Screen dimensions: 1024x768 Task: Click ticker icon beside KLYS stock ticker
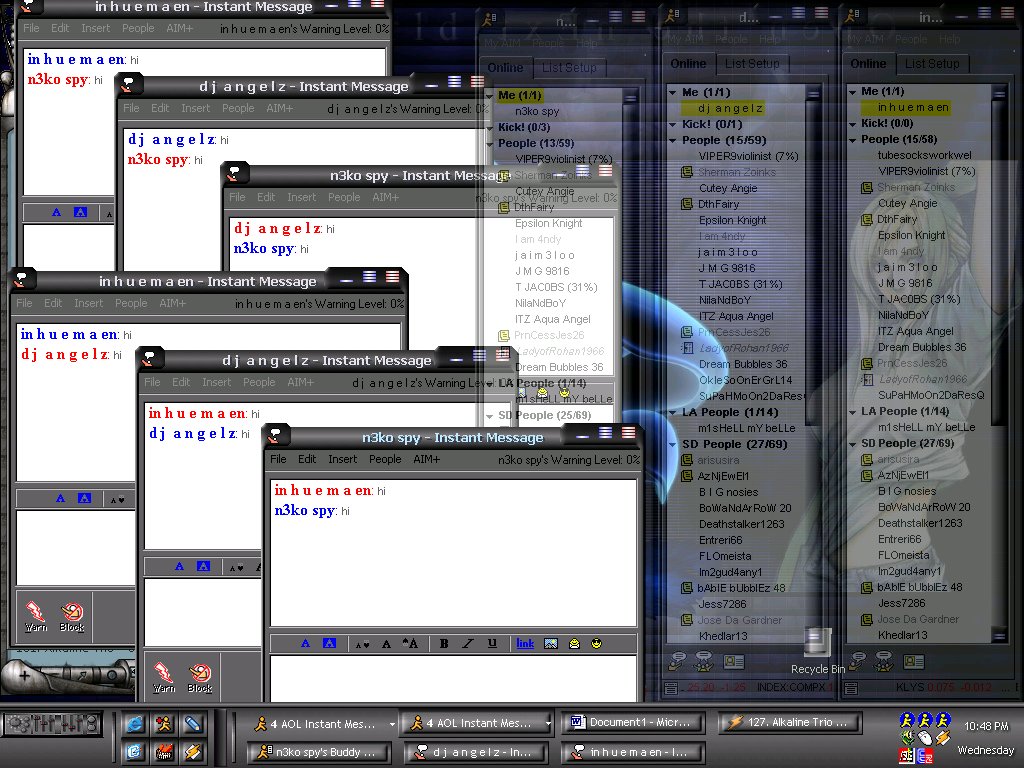pyautogui.click(x=850, y=688)
